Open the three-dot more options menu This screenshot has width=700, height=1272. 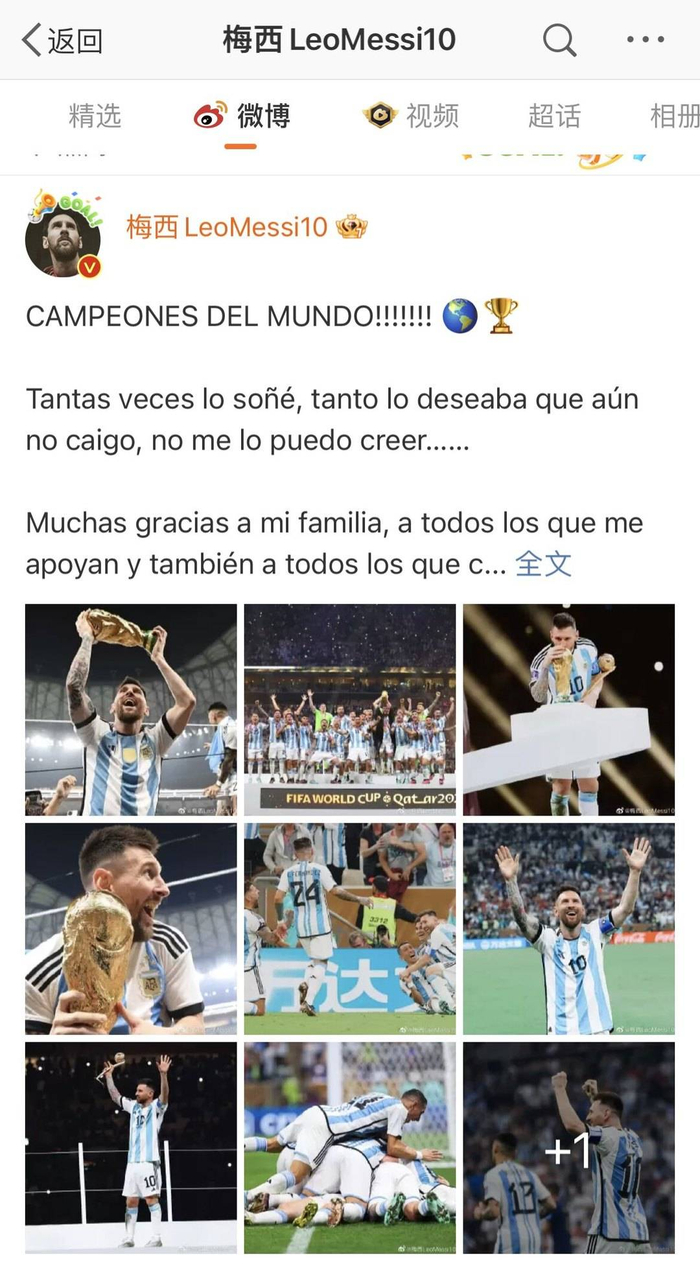(645, 40)
